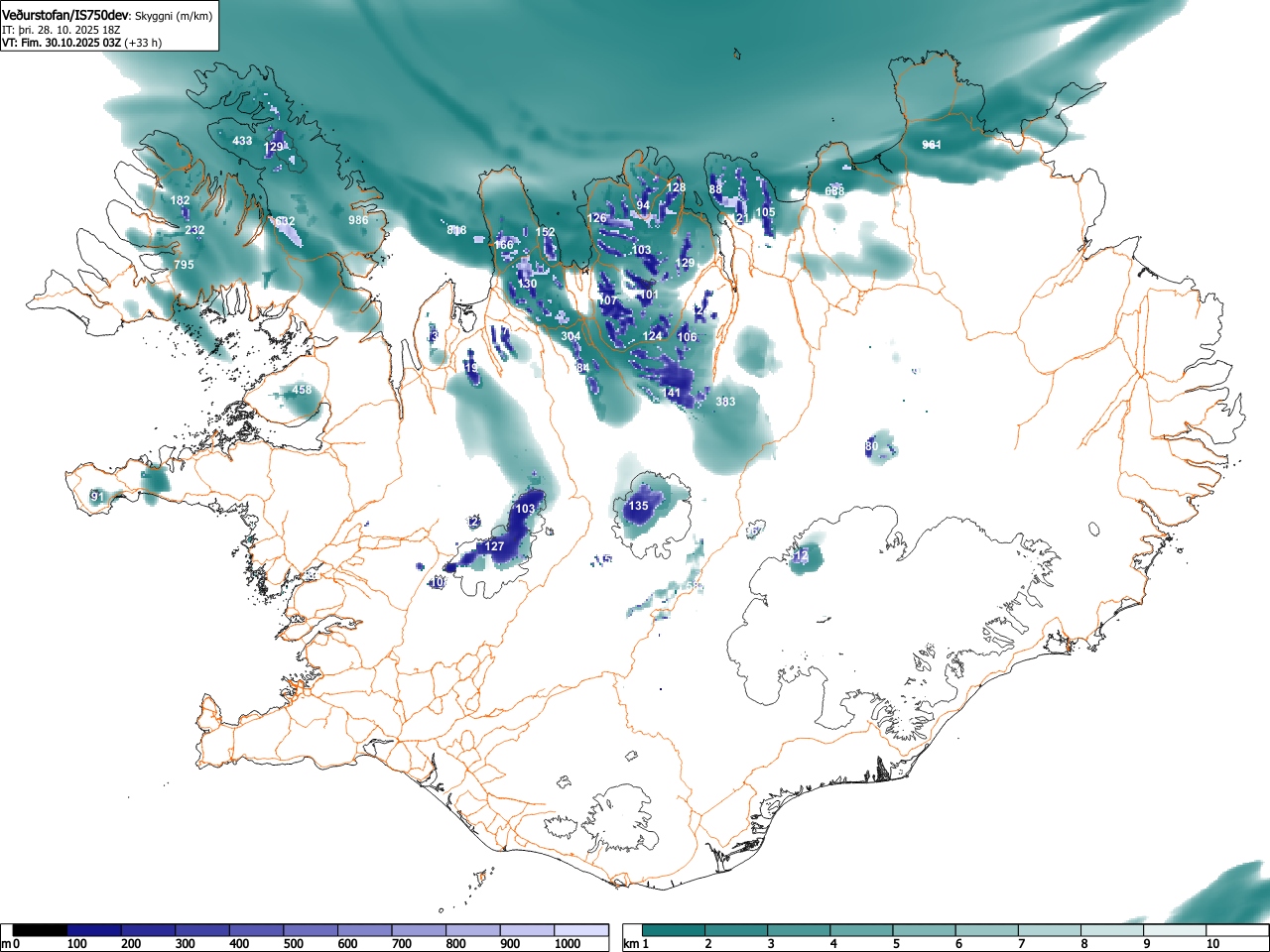
Task: Click the legend swatch between 500 and 600 m
Action: pyautogui.click(x=312, y=930)
